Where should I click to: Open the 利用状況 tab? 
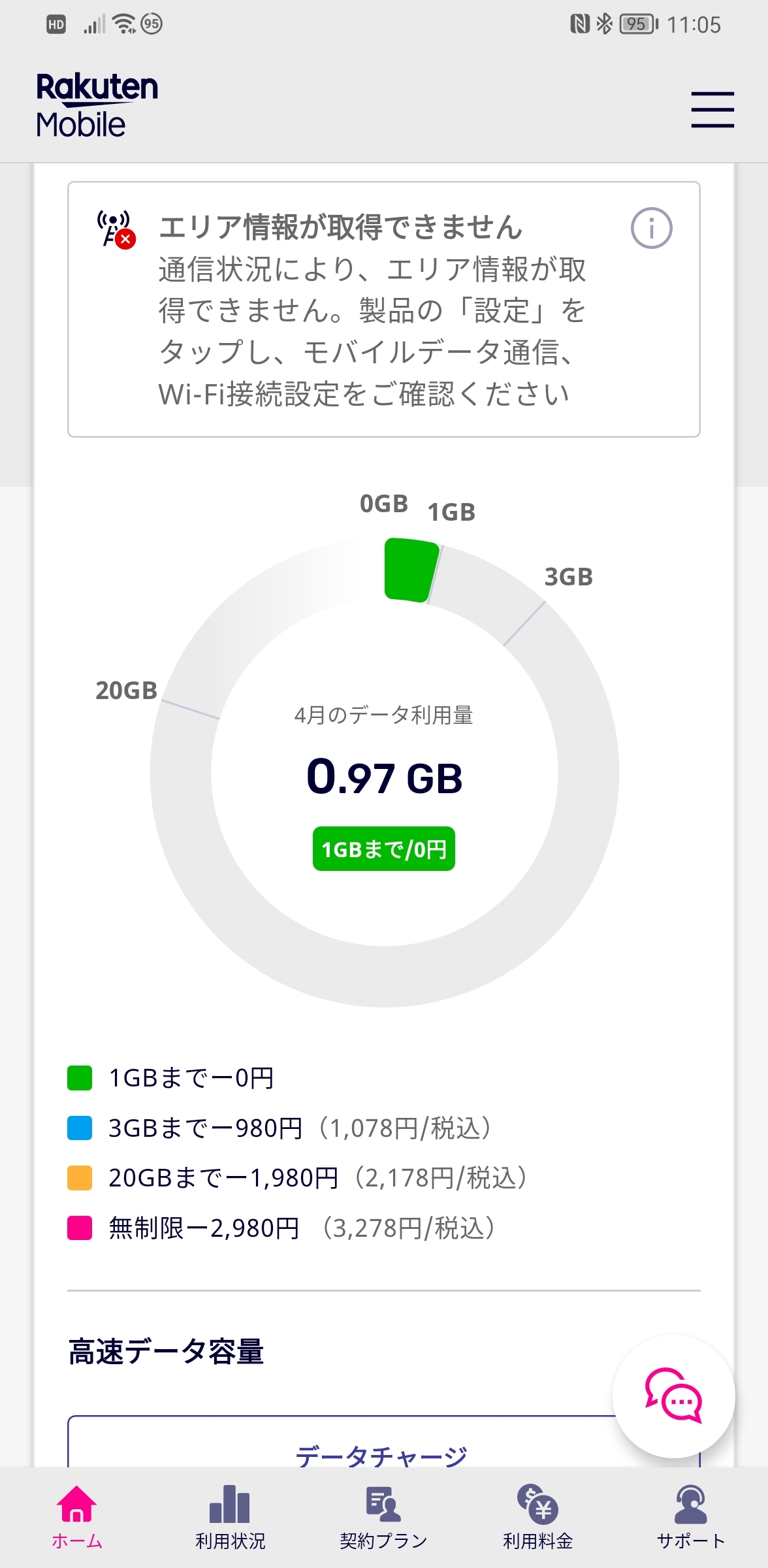point(230,1516)
